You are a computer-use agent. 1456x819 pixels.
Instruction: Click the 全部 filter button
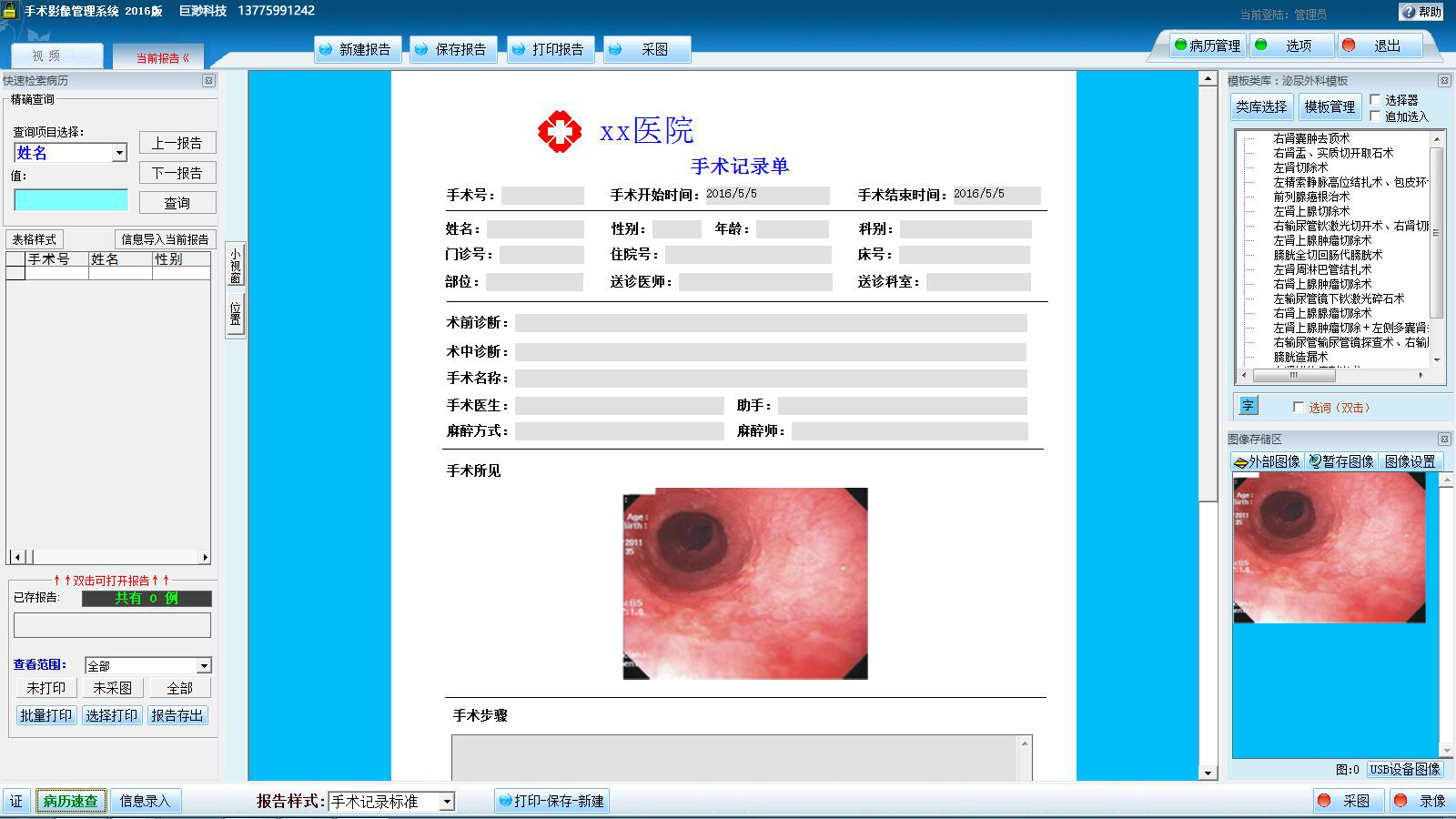click(179, 688)
